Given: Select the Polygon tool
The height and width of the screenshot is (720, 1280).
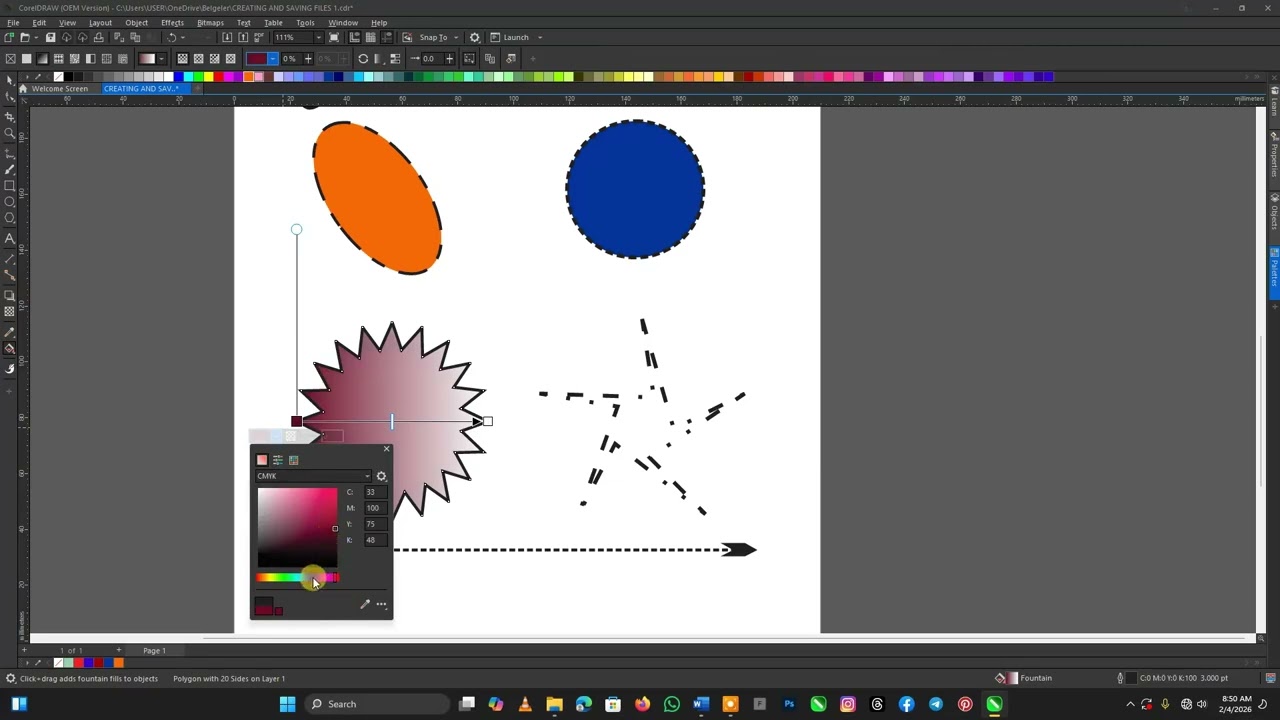Looking at the screenshot, I should pos(10,218).
